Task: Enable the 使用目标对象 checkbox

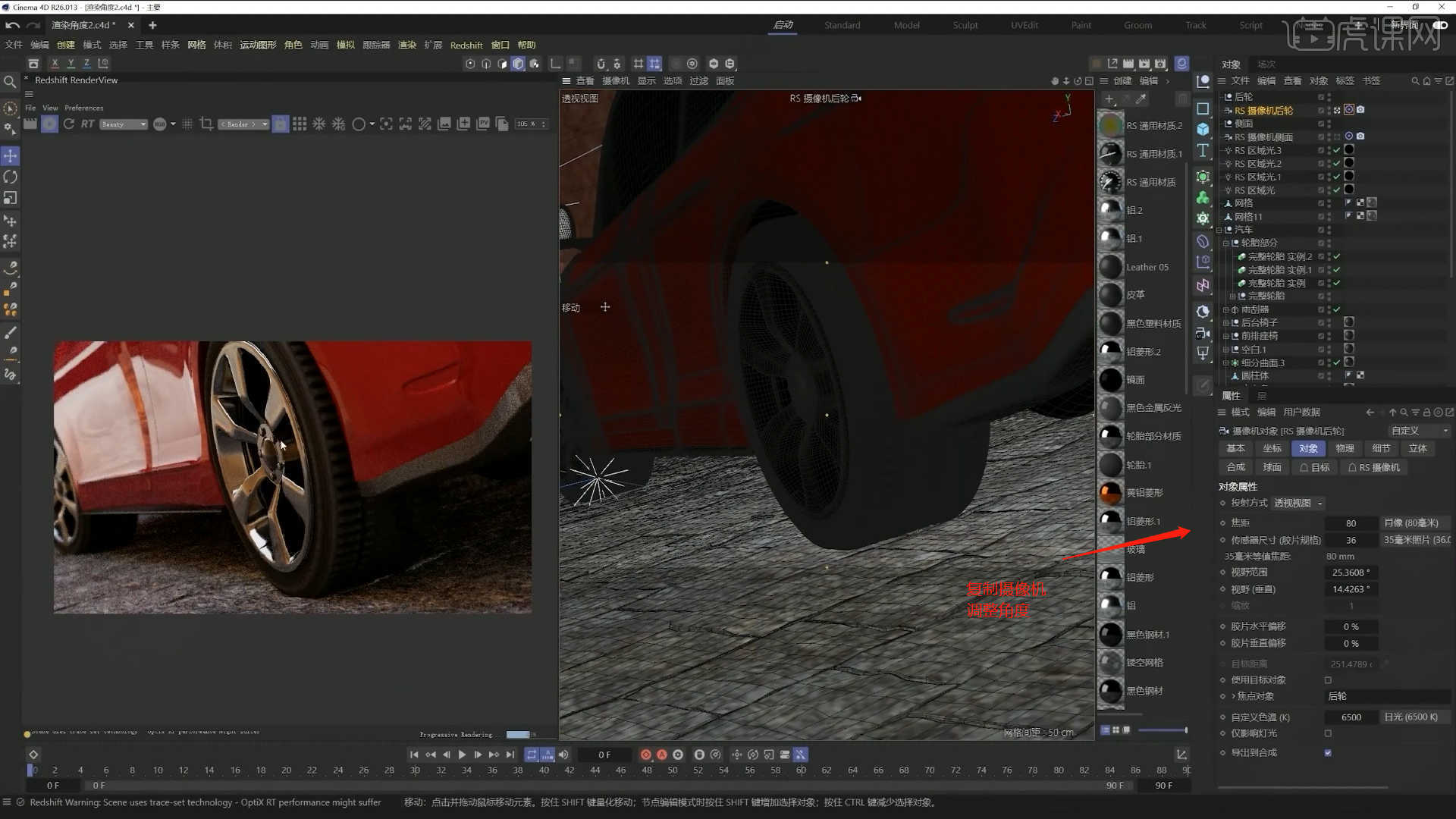Action: tap(1328, 679)
